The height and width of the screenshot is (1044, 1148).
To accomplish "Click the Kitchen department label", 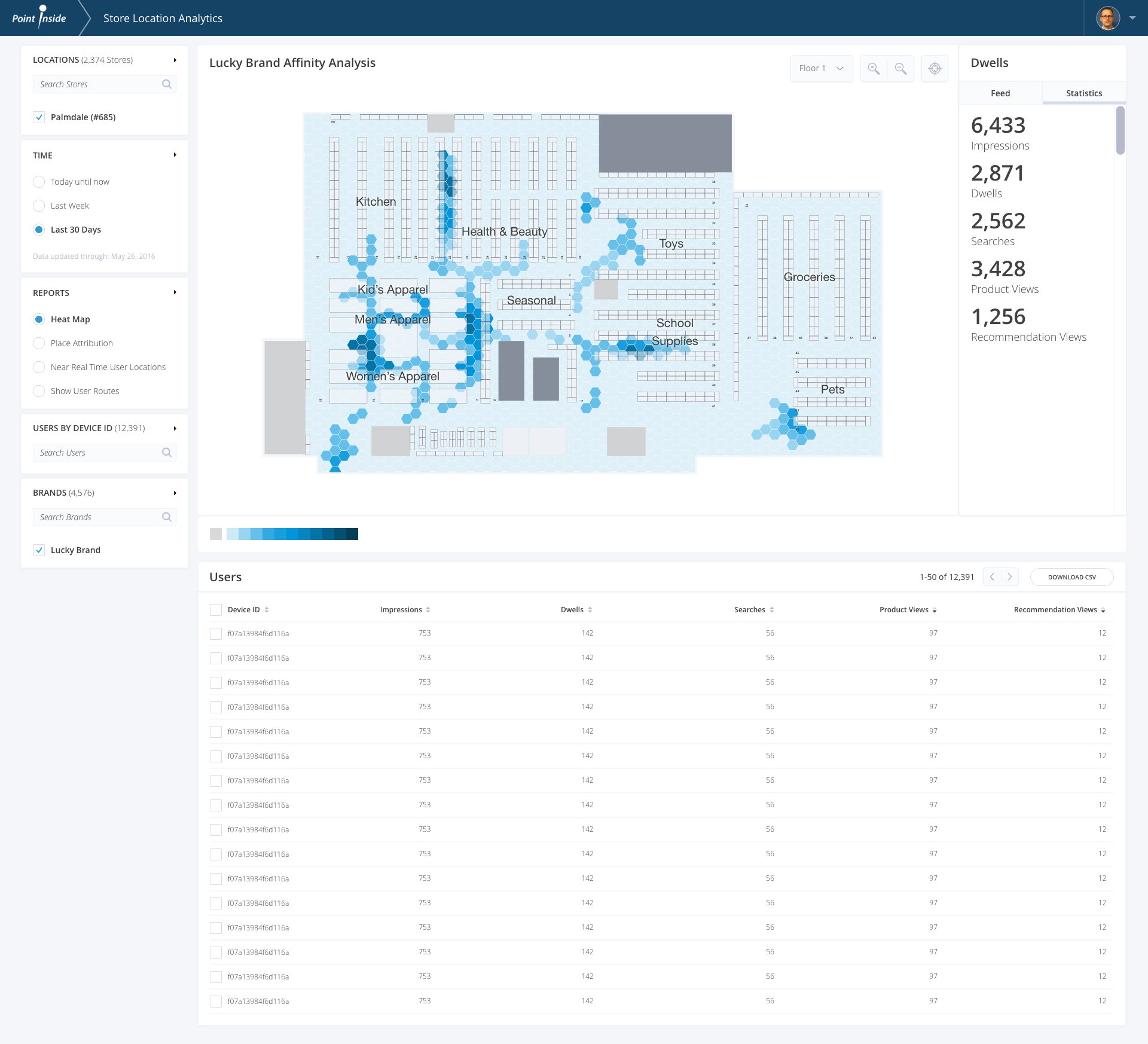I will pos(375,202).
